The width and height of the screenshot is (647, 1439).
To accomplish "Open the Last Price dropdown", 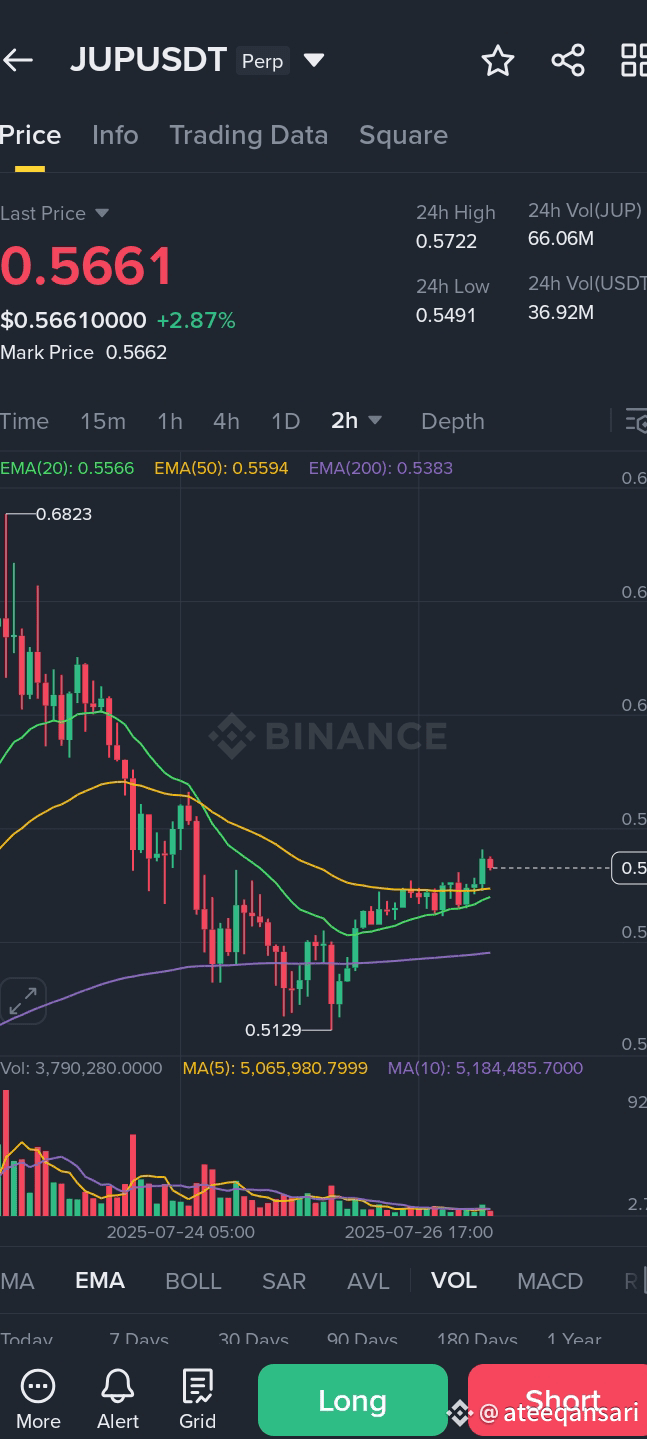I will [x=55, y=213].
